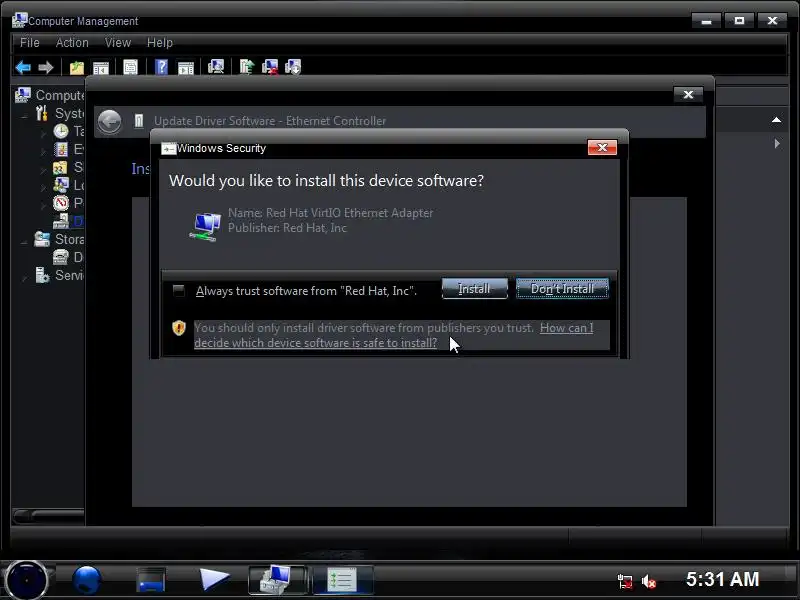Open the Start orb
Image resolution: width=800 pixels, height=600 pixels.
(x=26, y=581)
